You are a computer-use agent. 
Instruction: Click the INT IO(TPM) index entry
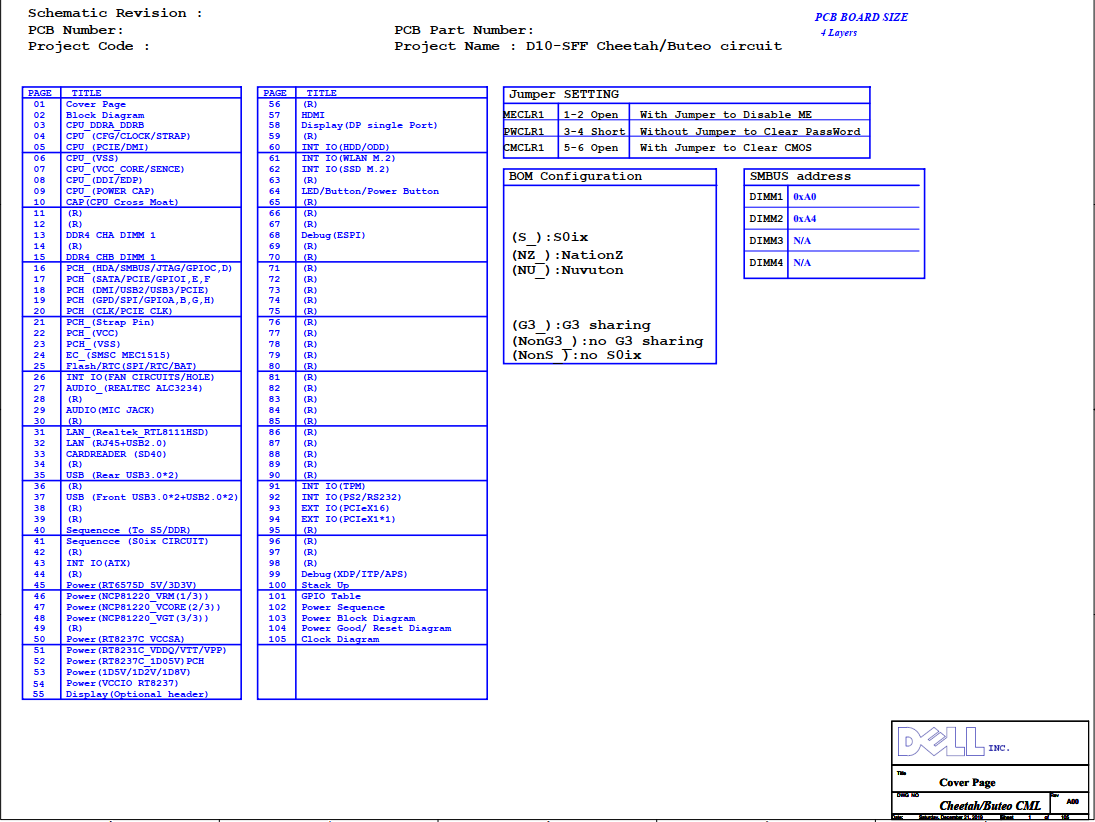335,486
